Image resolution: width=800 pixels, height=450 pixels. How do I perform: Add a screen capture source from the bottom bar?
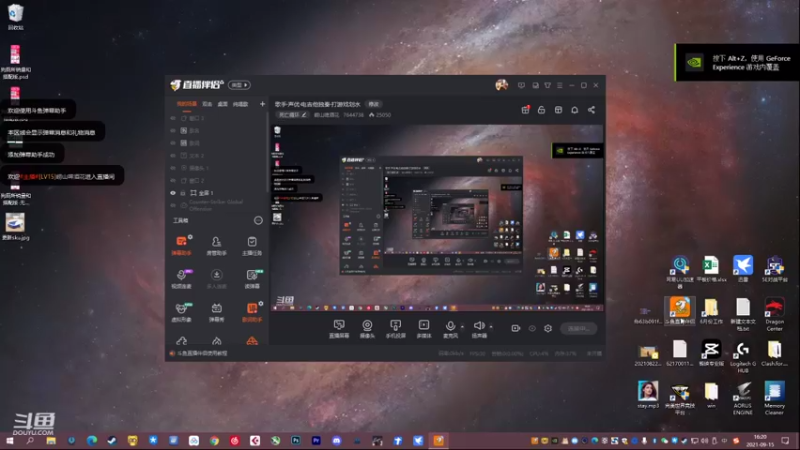339,329
